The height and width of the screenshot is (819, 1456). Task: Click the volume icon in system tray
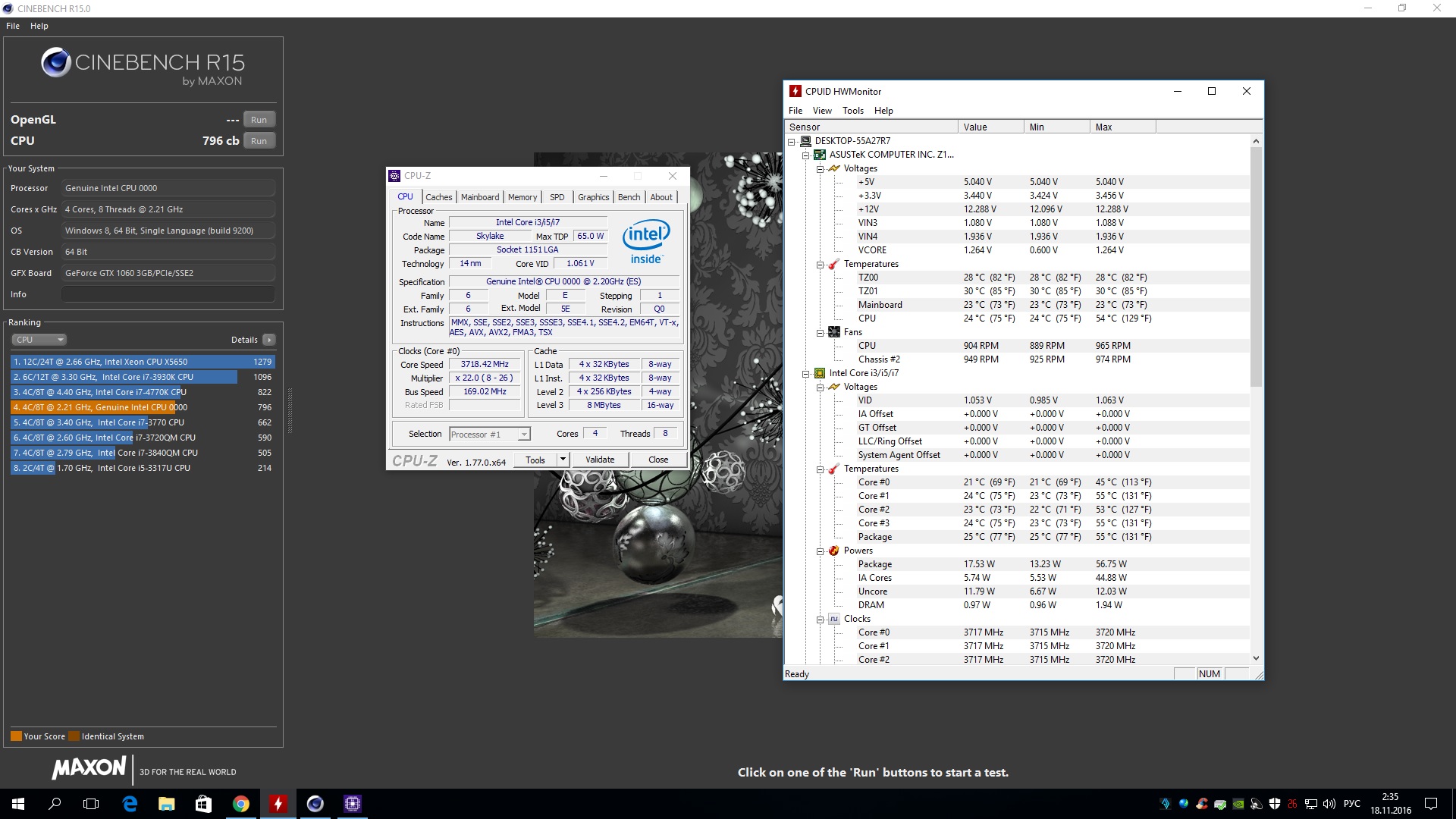(x=1329, y=804)
